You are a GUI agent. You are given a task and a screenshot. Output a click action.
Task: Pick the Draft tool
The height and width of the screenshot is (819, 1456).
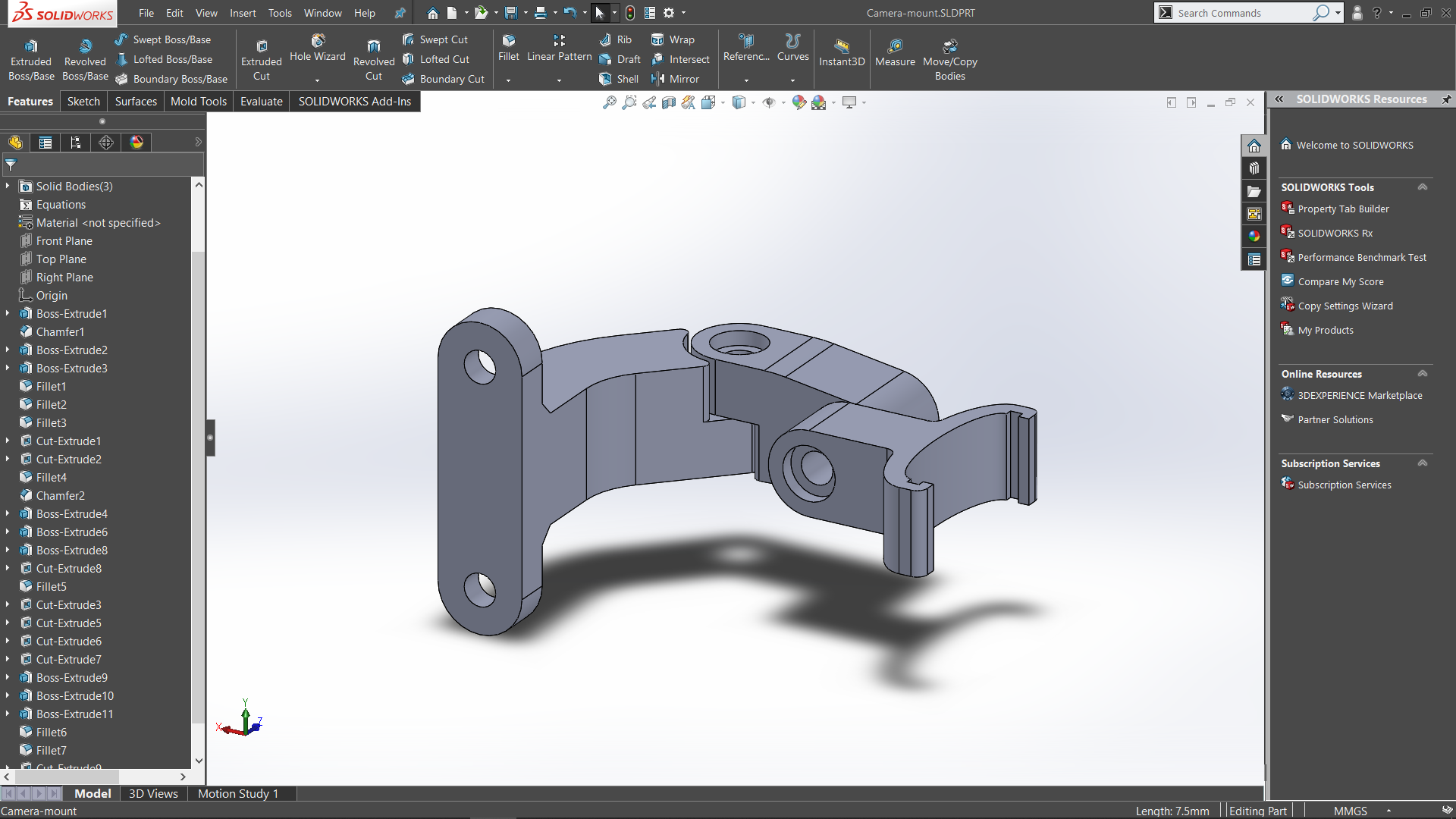point(620,59)
